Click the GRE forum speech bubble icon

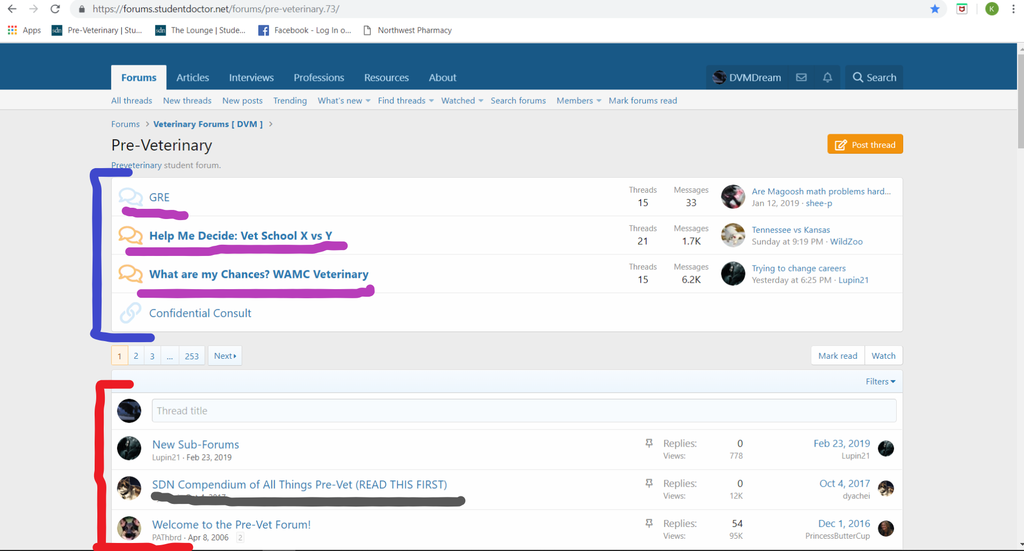click(x=130, y=197)
